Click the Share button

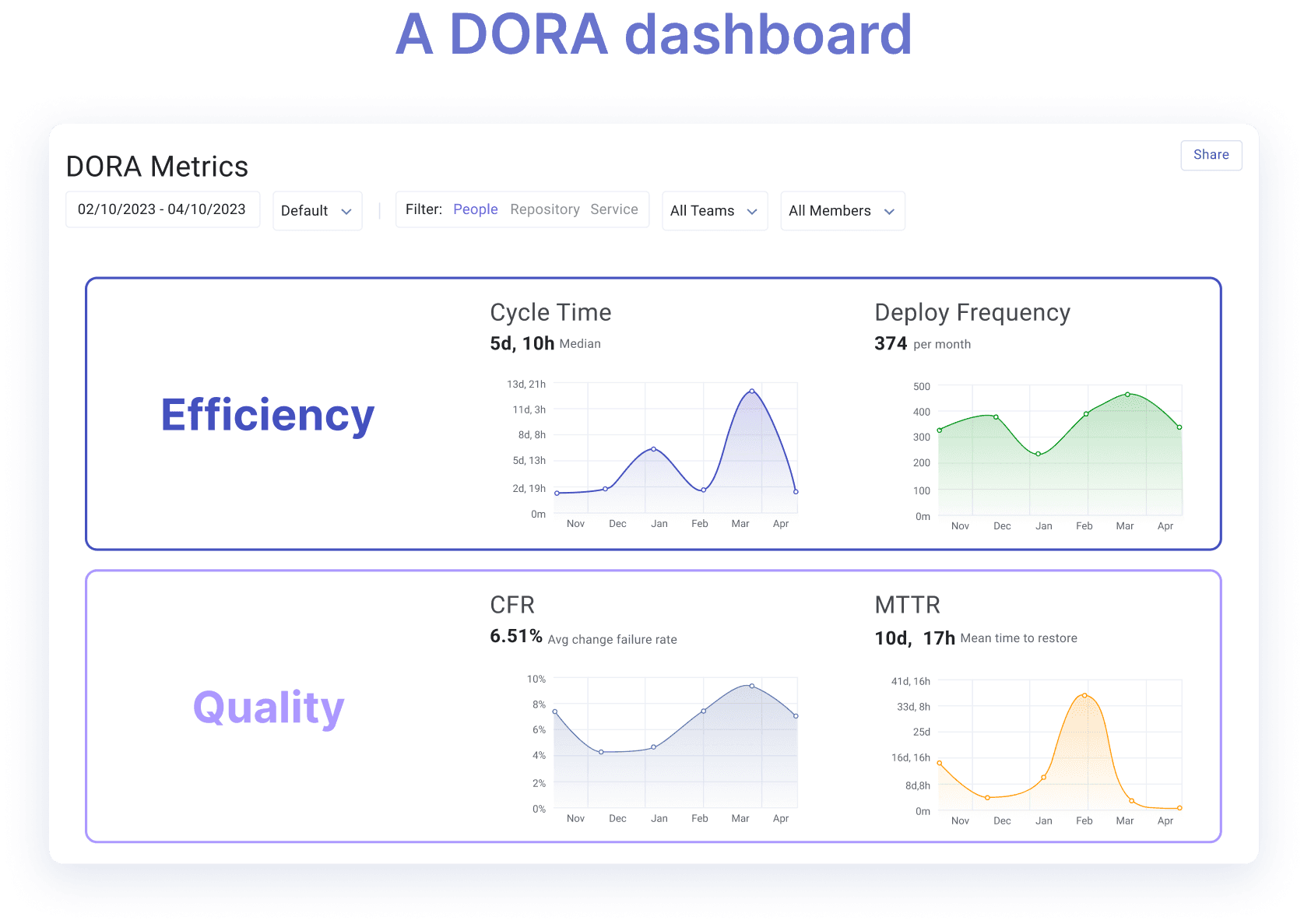[1211, 155]
